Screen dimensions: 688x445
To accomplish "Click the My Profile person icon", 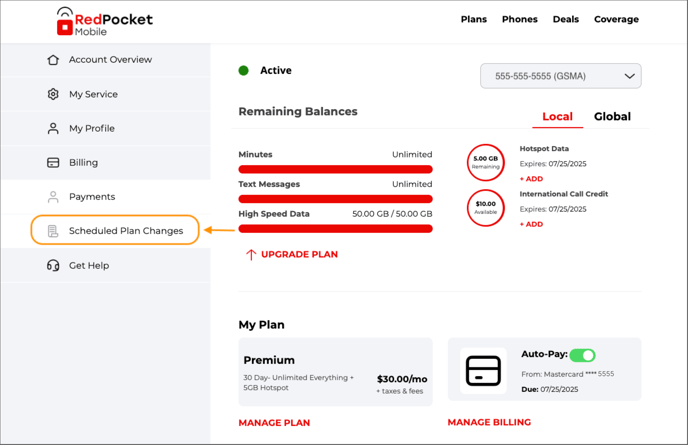I will [53, 128].
